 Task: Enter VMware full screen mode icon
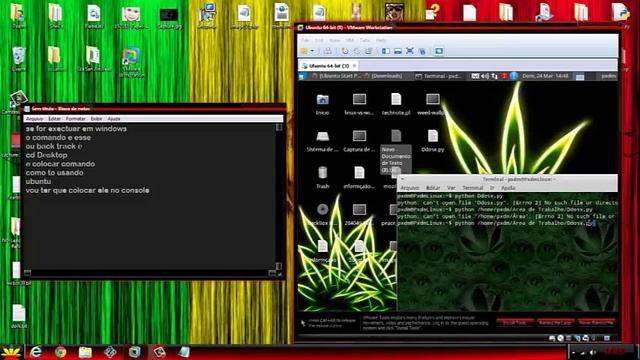(410, 51)
